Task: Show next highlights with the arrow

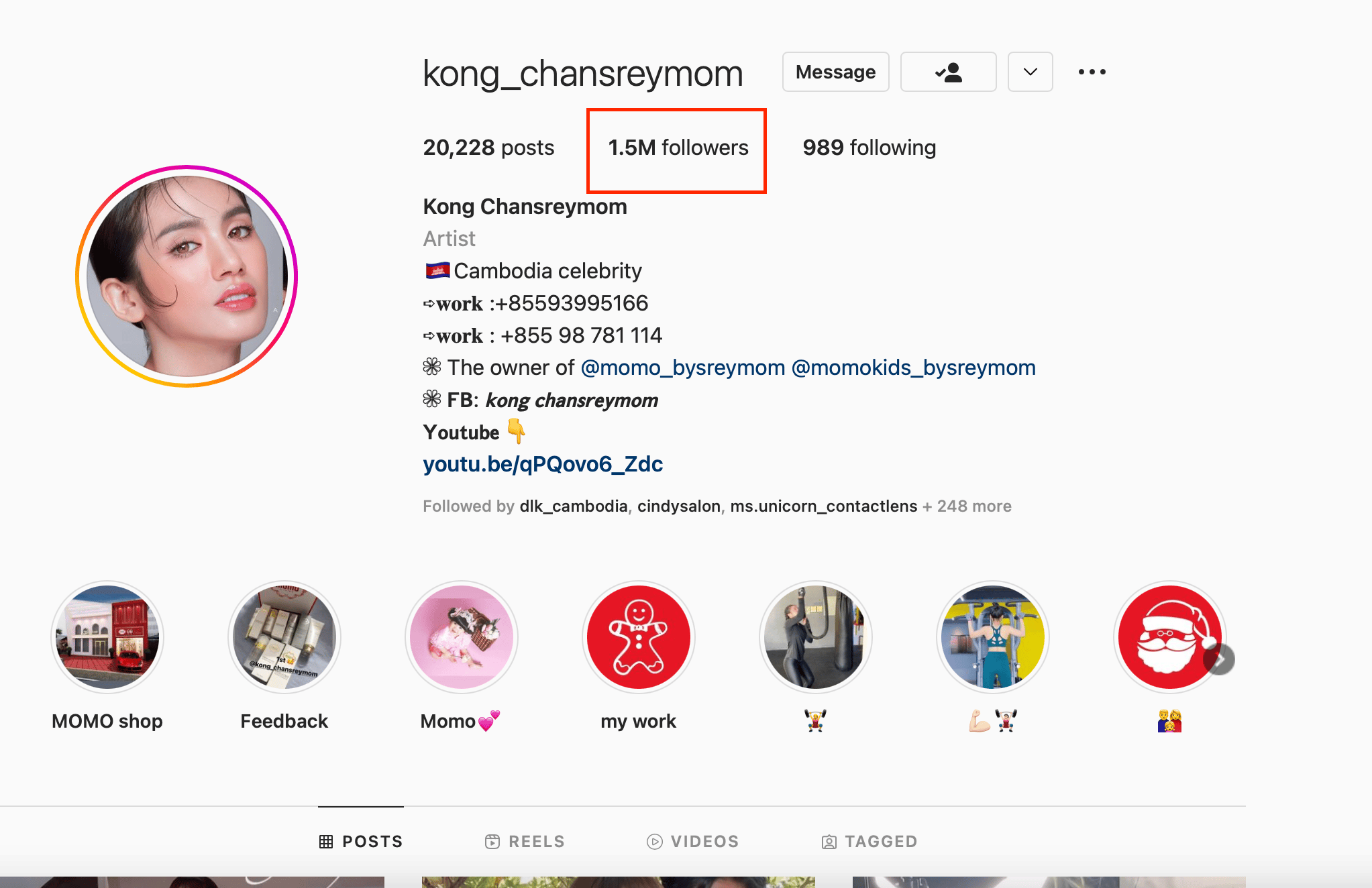Action: point(1219,659)
